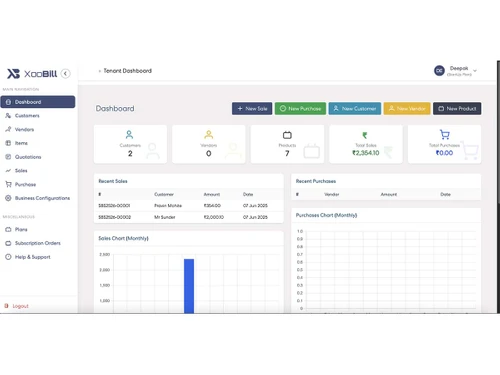Screen dimensions: 500x375
Task: Open the Customers menu item
Action: 38,116
